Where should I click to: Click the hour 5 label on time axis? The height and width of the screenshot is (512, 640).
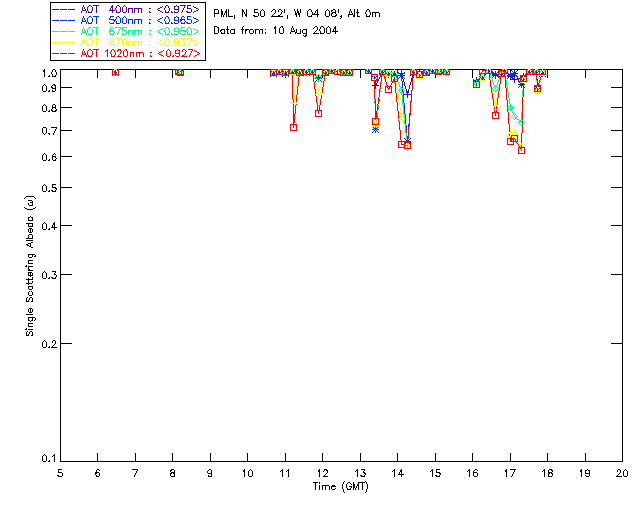(60, 473)
